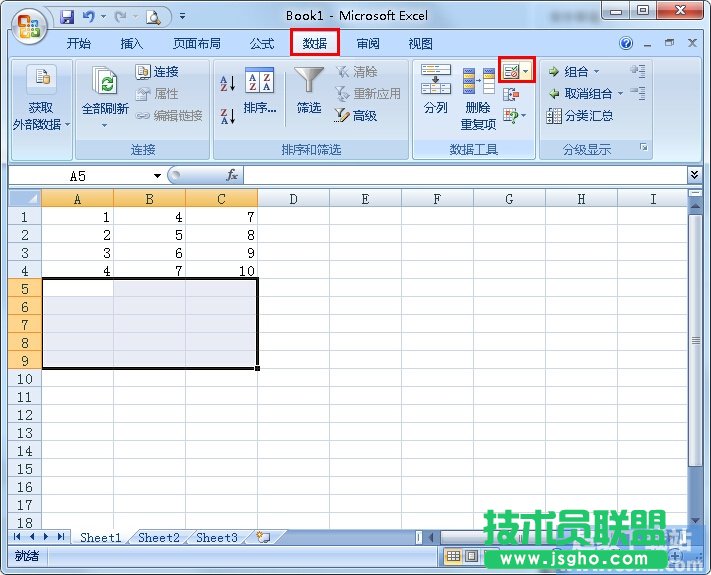Open Connections dialog
Image resolution: width=711 pixels, height=575 pixels.
(x=157, y=72)
